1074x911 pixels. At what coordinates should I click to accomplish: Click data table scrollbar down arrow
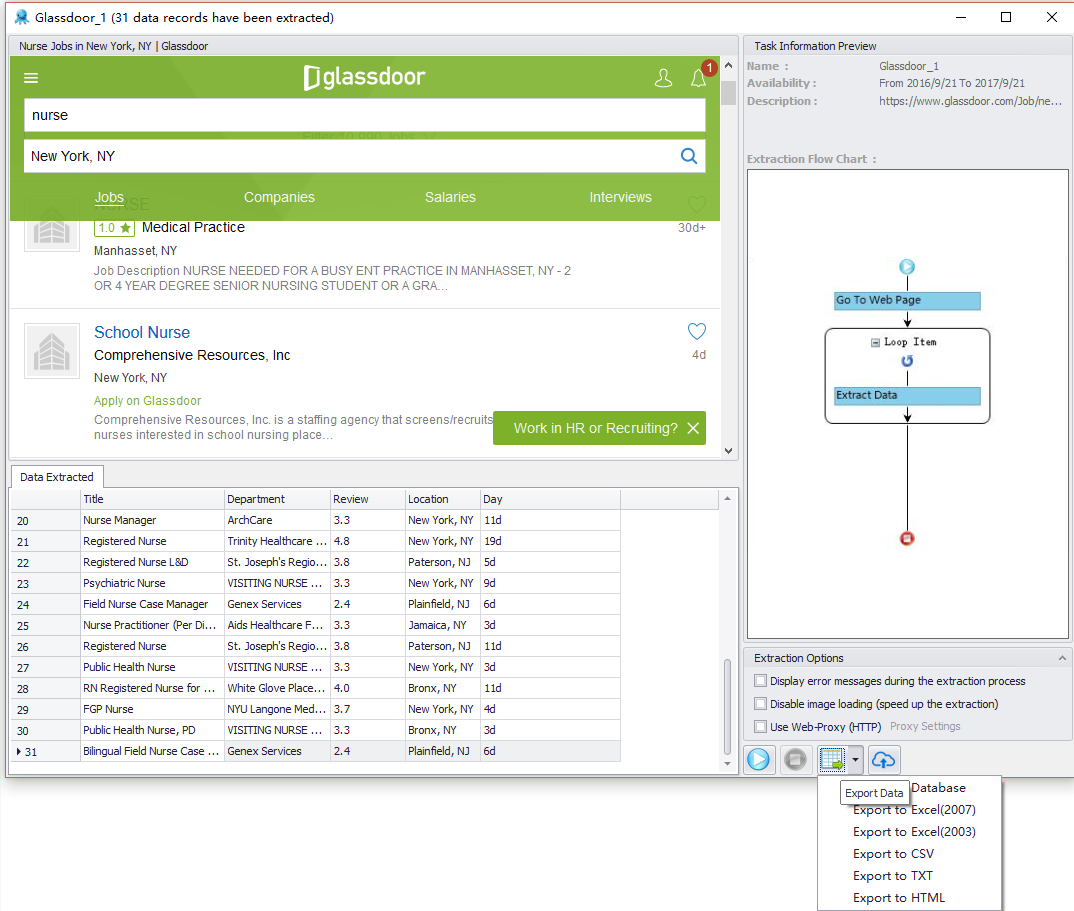click(727, 763)
